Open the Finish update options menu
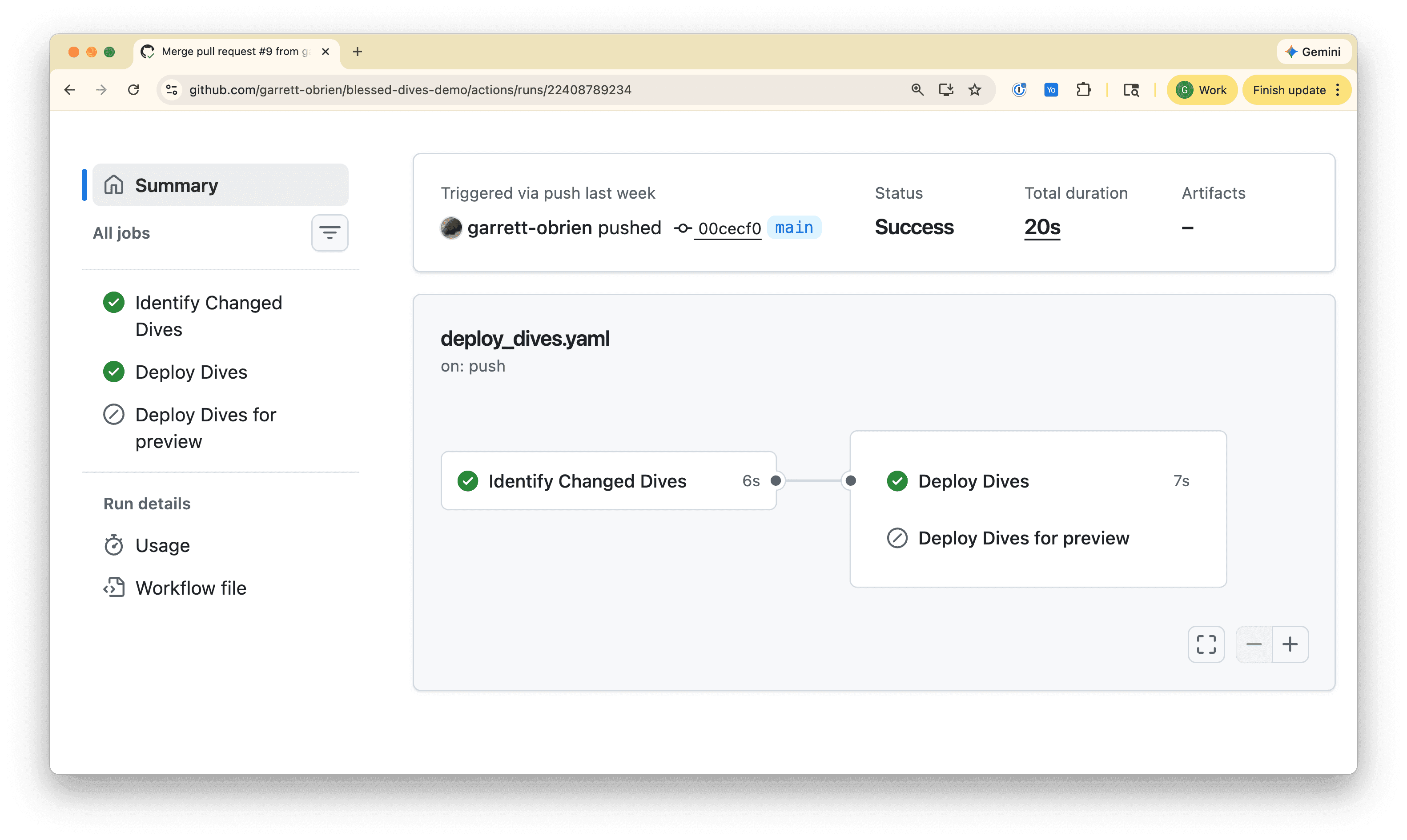 (x=1337, y=89)
